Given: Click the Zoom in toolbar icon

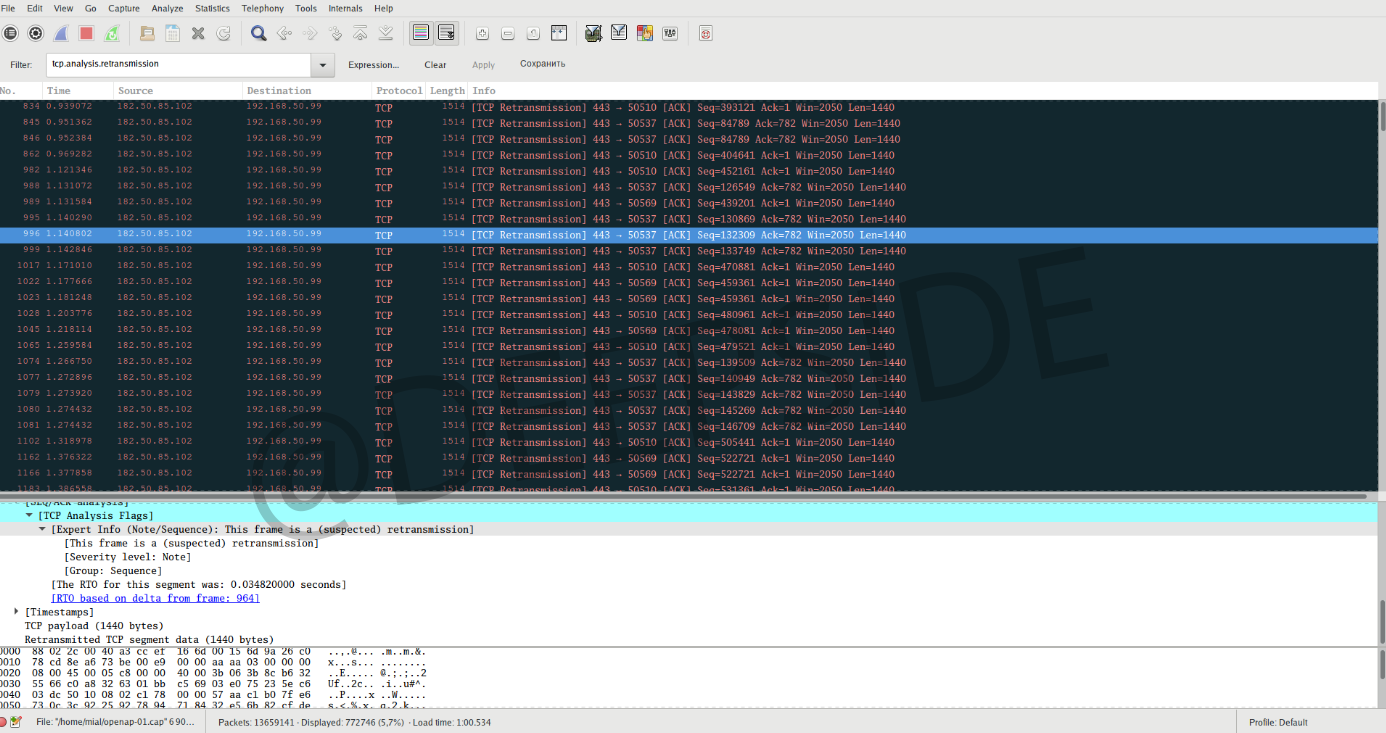Looking at the screenshot, I should point(482,33).
